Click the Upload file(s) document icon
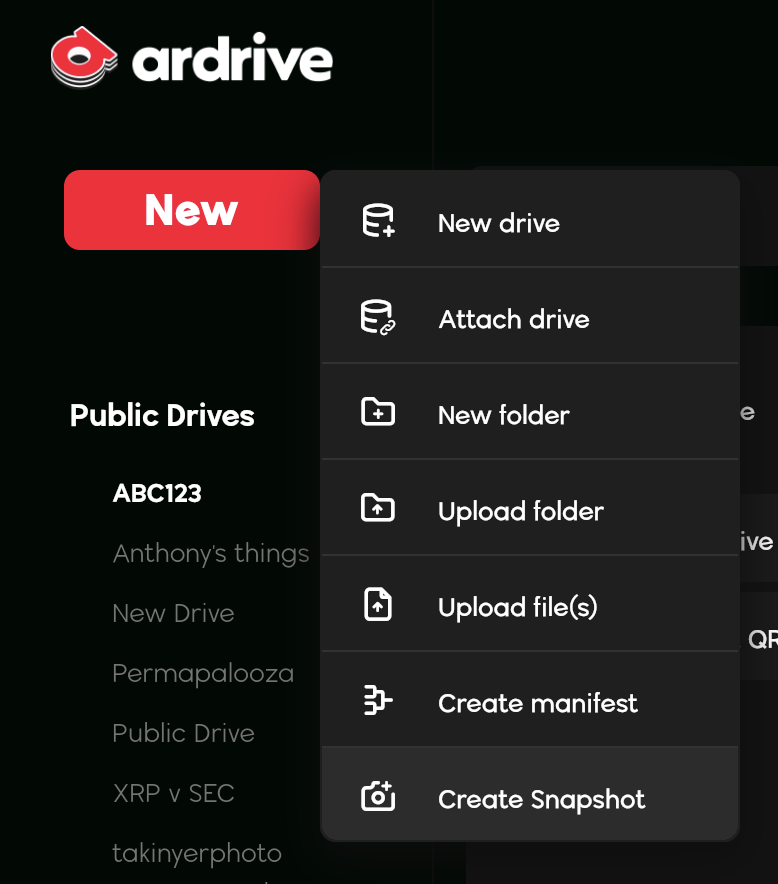The width and height of the screenshot is (778, 884). coord(378,604)
